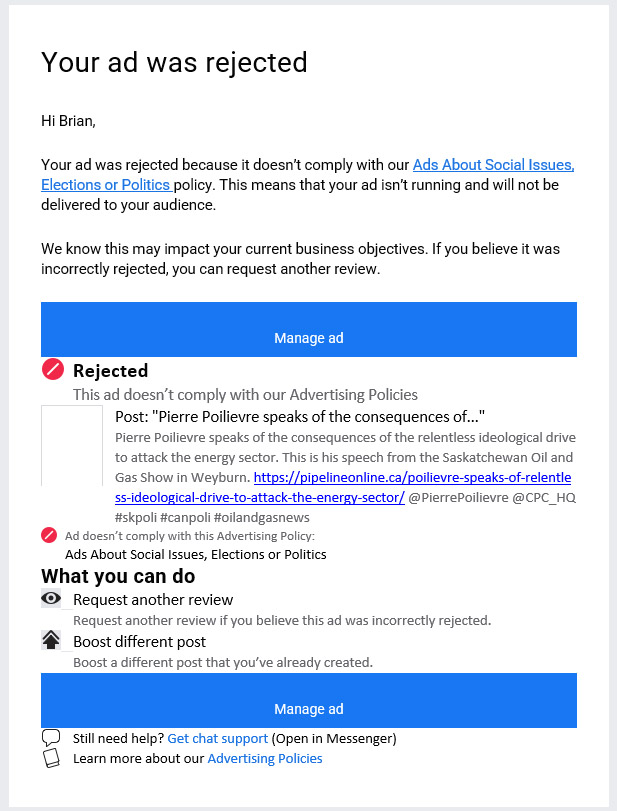Click the up-arrow Boost different post icon
Image resolution: width=617 pixels, height=811 pixels.
pyautogui.click(x=51, y=640)
